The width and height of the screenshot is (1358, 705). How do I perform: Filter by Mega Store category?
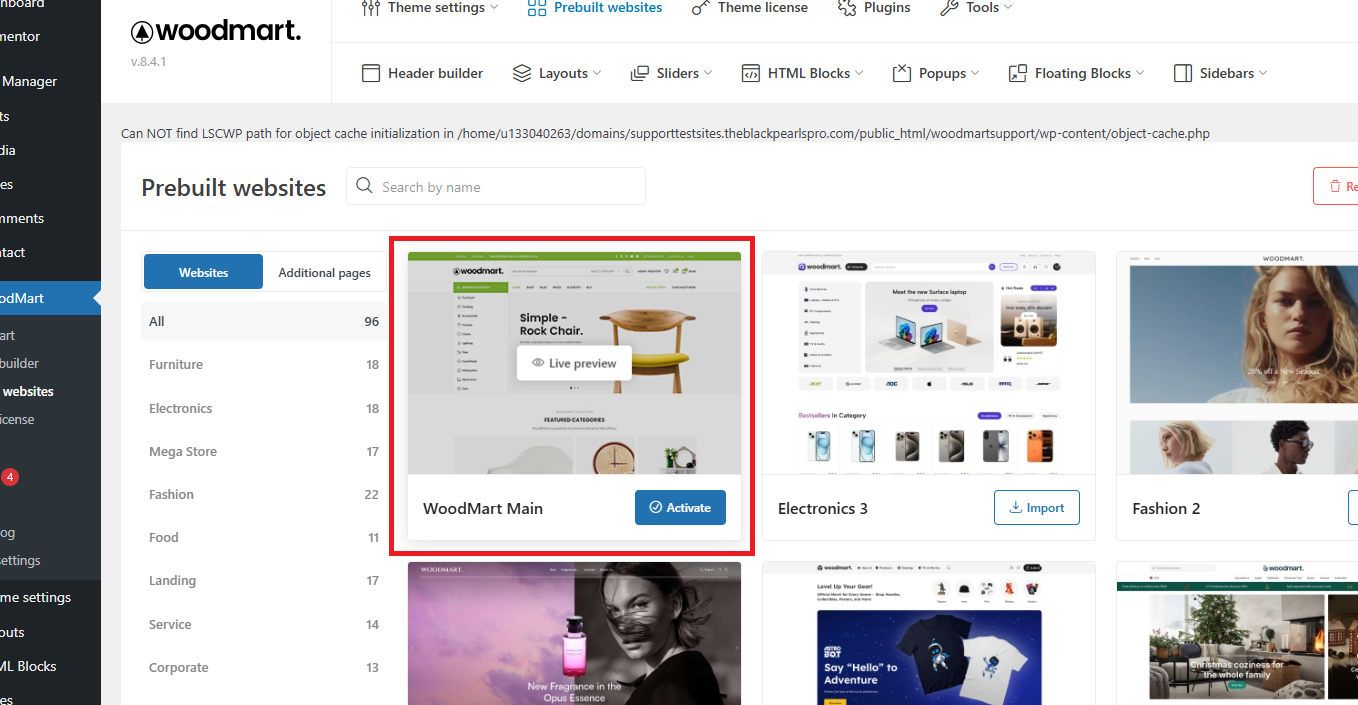point(263,451)
